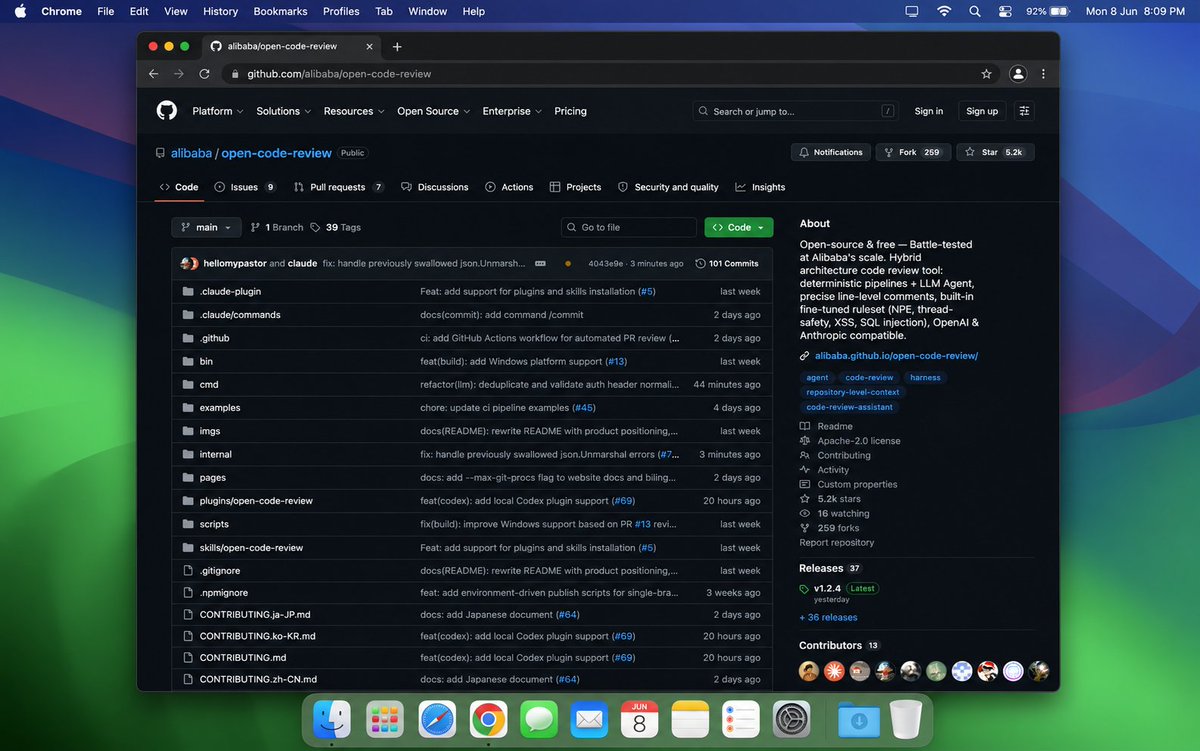Click the Notifications button
The height and width of the screenshot is (751, 1200).
point(829,152)
